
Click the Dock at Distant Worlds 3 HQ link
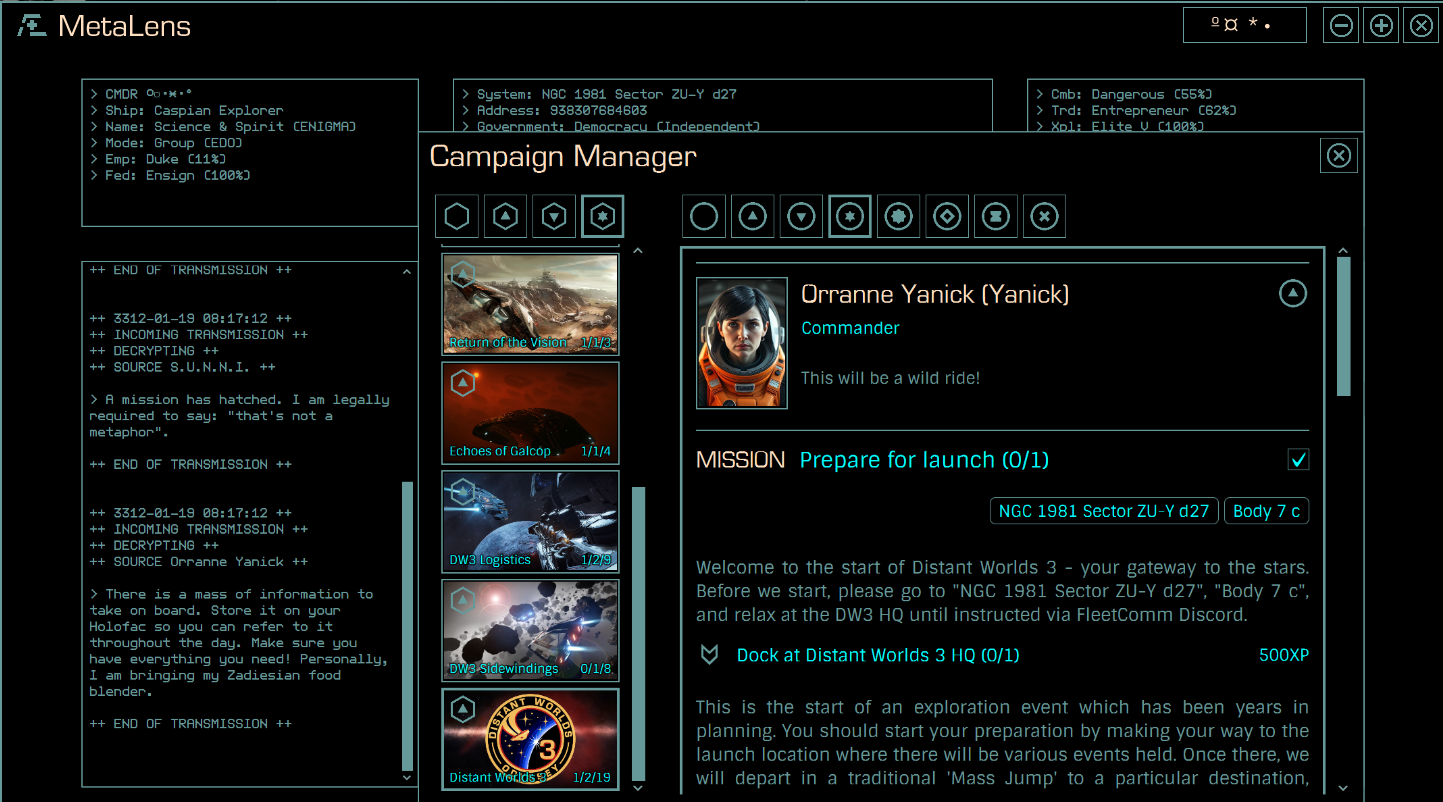878,655
